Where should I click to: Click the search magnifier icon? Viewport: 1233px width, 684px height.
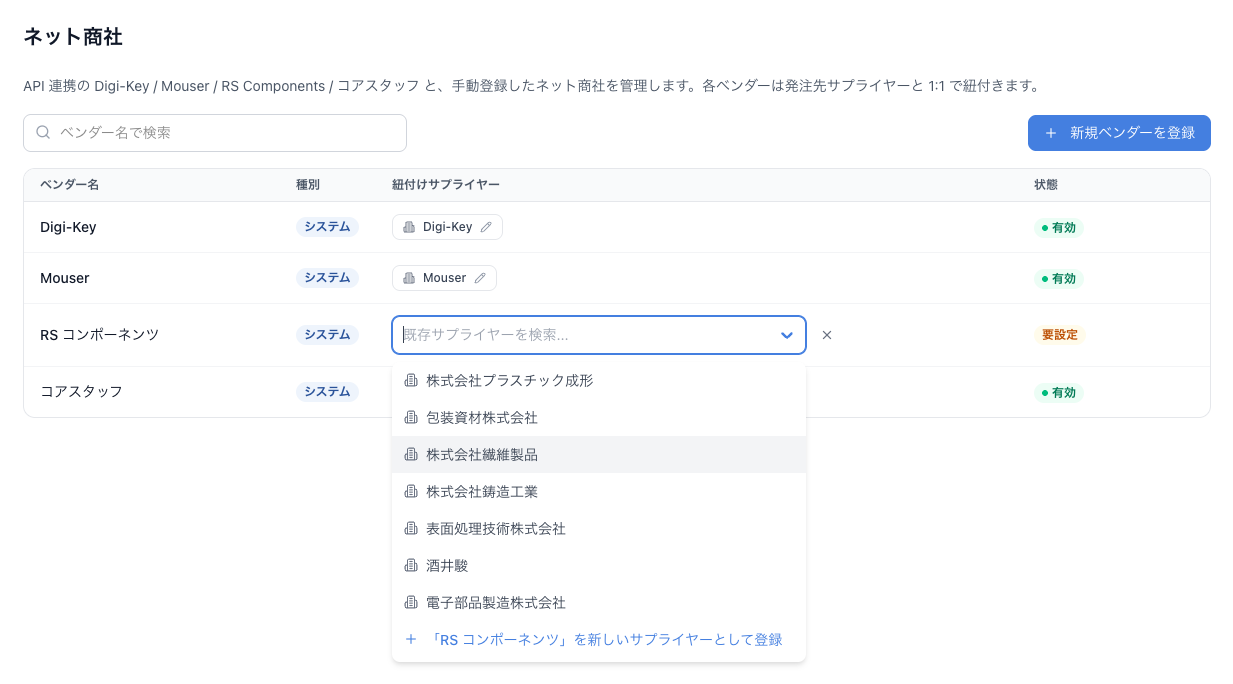pyautogui.click(x=43, y=132)
